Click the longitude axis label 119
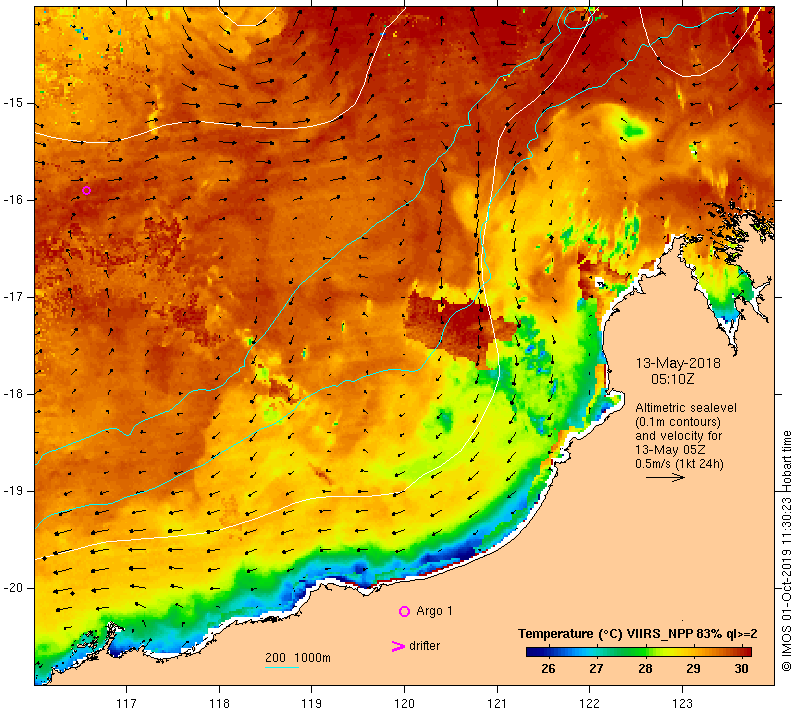Image resolution: width=800 pixels, height=710 pixels. (312, 703)
